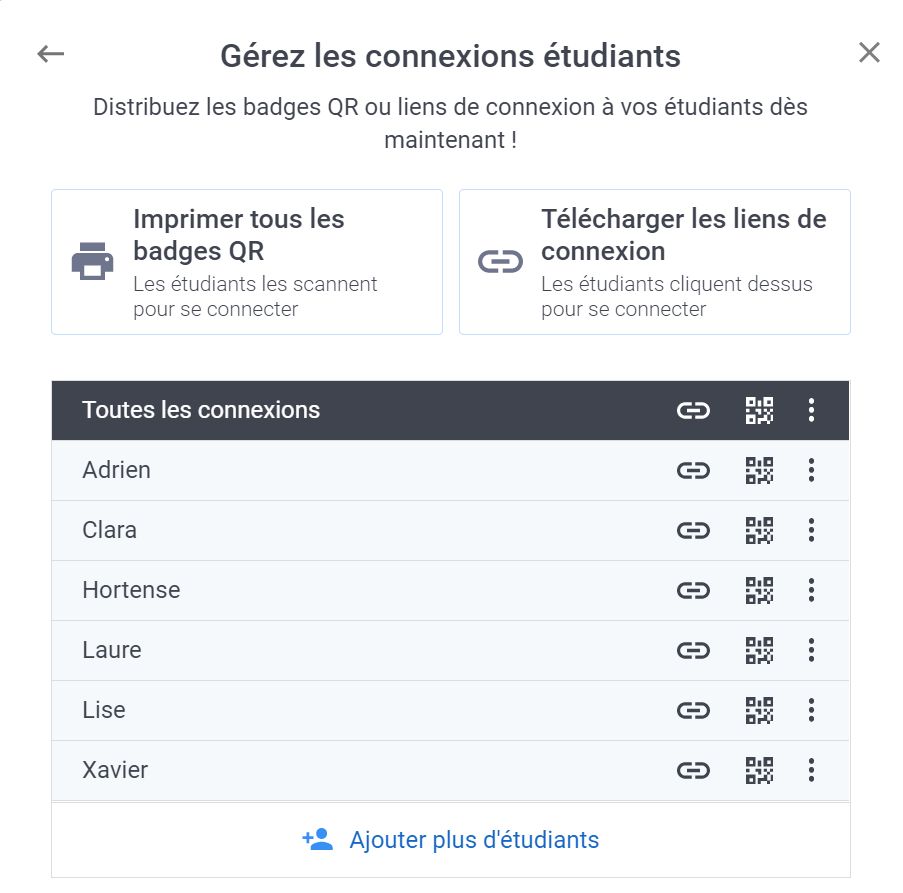
Task: Expand more options for all connections
Action: pyautogui.click(x=811, y=410)
